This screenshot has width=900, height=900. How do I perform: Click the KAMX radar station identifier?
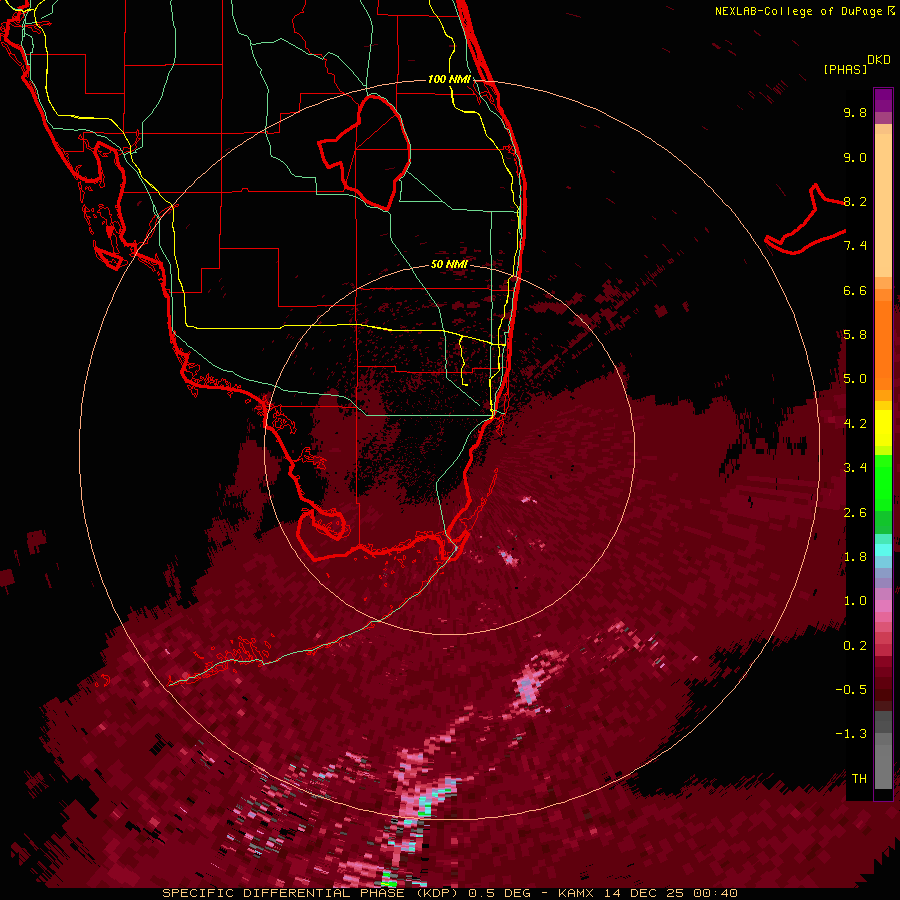pyautogui.click(x=576, y=893)
